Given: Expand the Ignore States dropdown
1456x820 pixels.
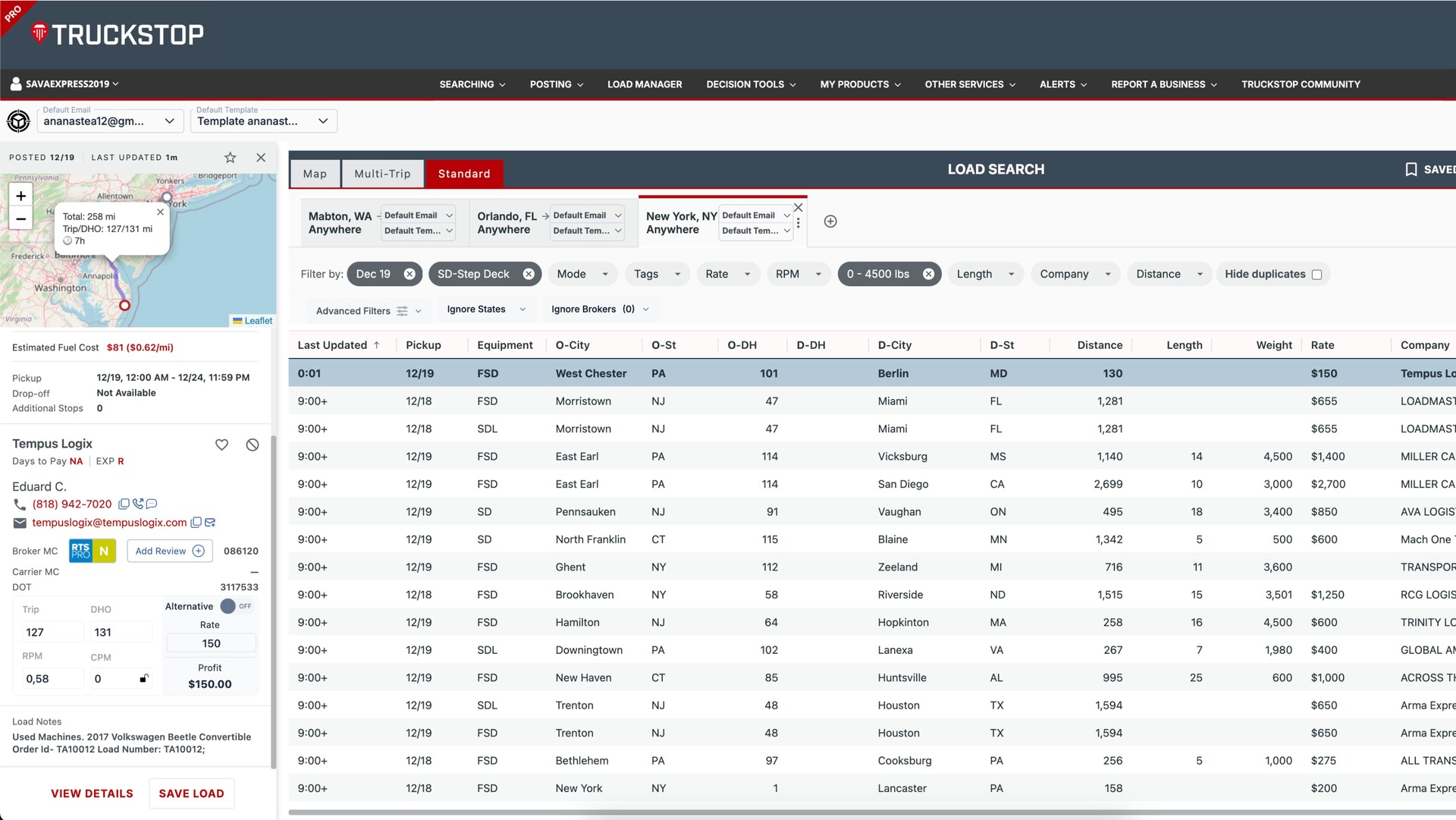Looking at the screenshot, I should [485, 309].
